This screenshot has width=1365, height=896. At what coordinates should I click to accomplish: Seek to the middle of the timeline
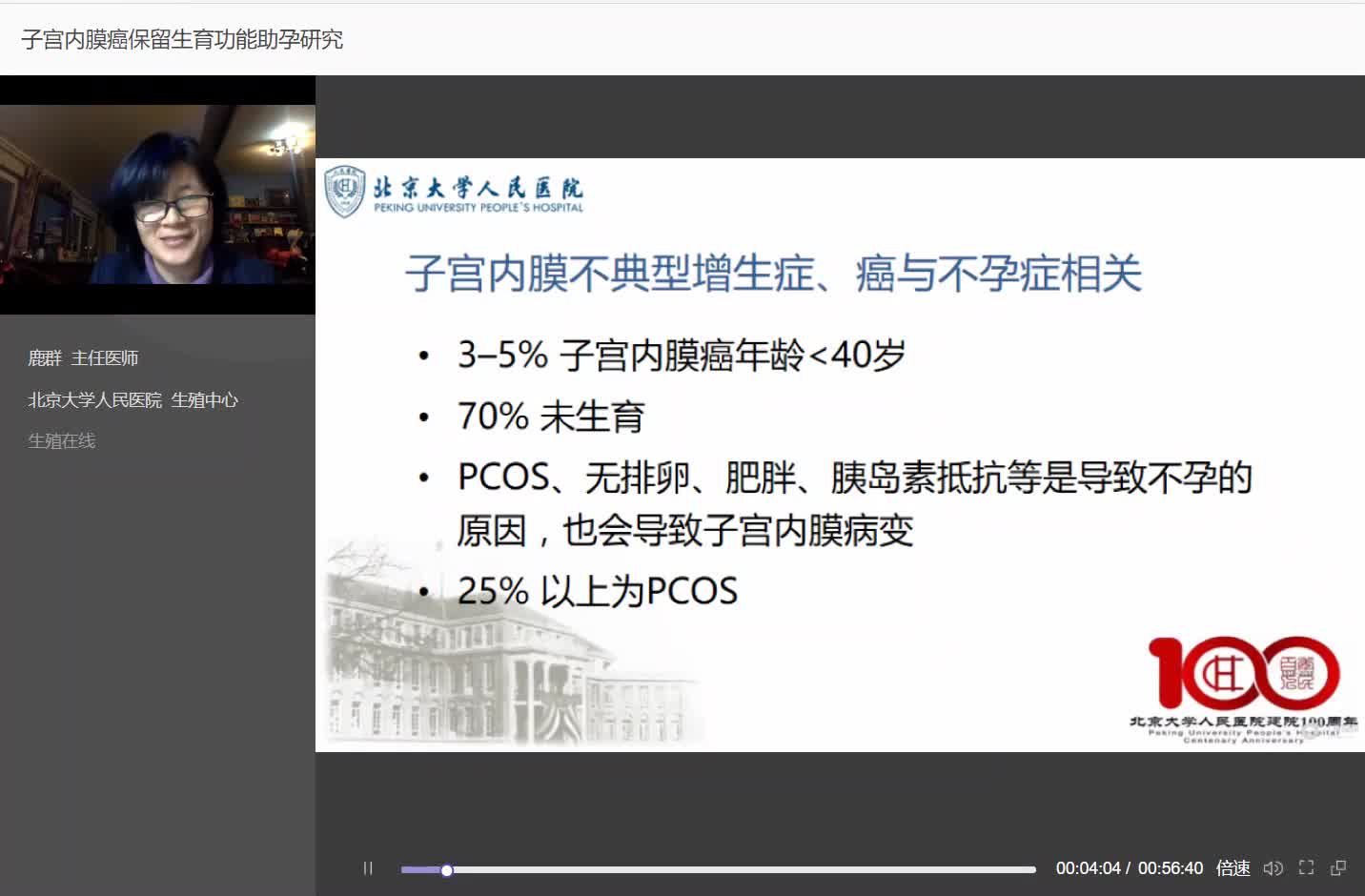719,869
